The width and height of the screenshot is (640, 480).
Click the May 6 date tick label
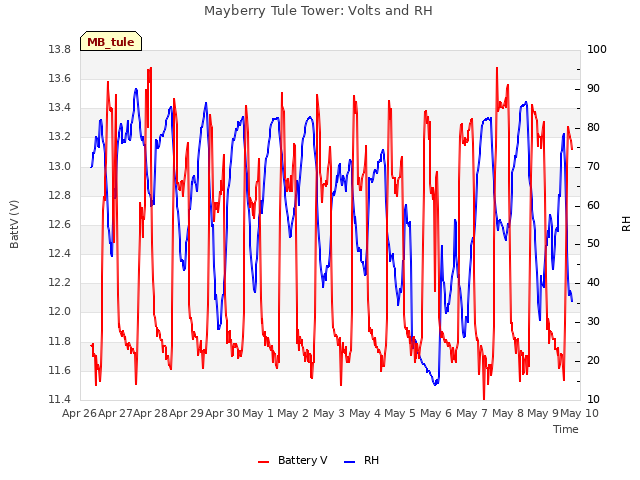coord(436,413)
